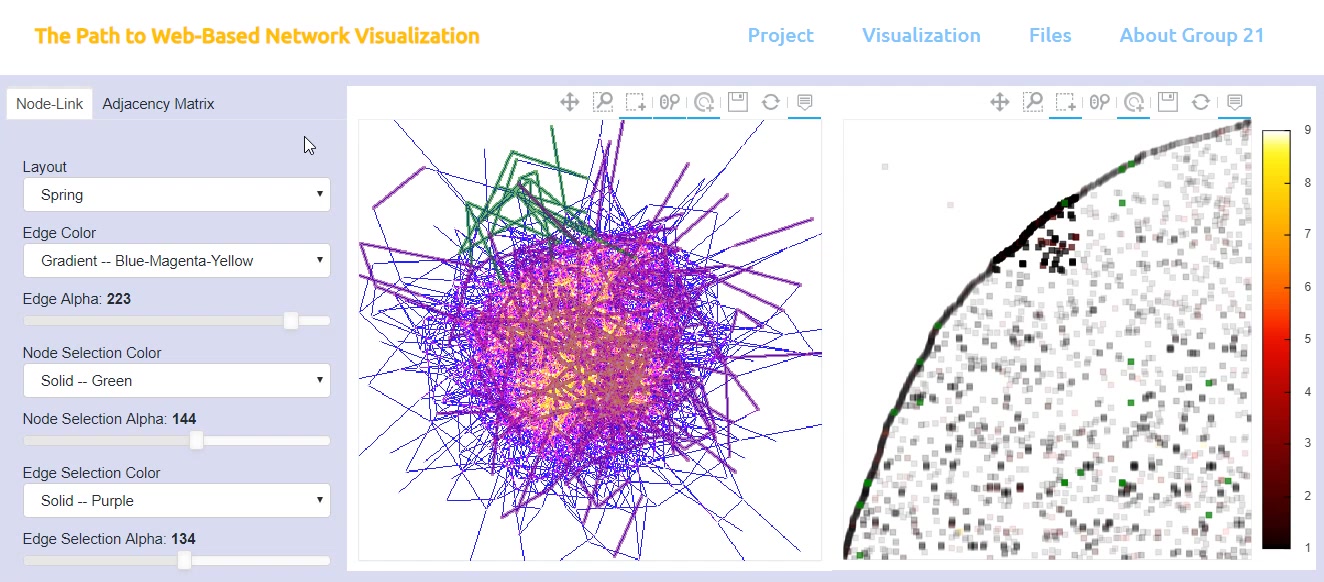Click the 'Node Selection Alpha: 144' label
This screenshot has height=582, width=1324.
[x=109, y=419]
